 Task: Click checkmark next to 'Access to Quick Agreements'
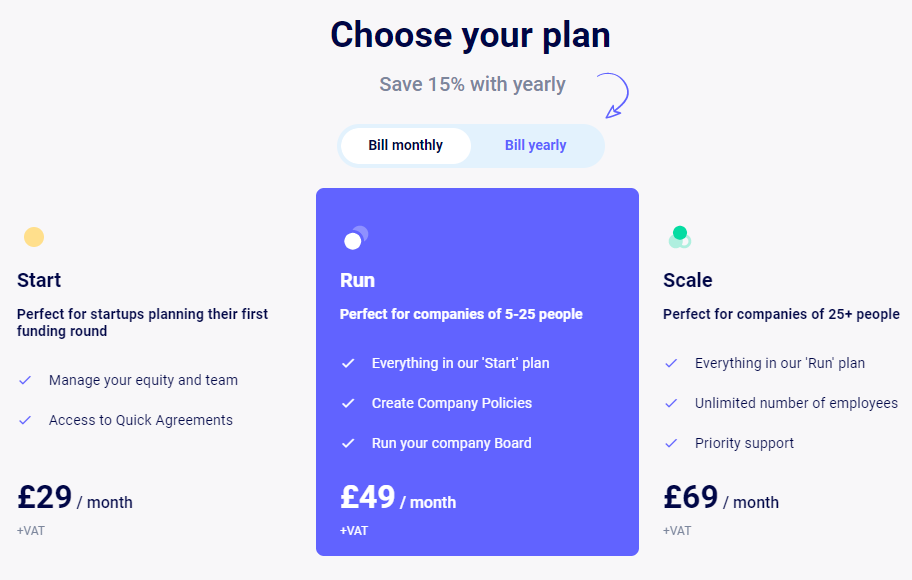[x=25, y=420]
